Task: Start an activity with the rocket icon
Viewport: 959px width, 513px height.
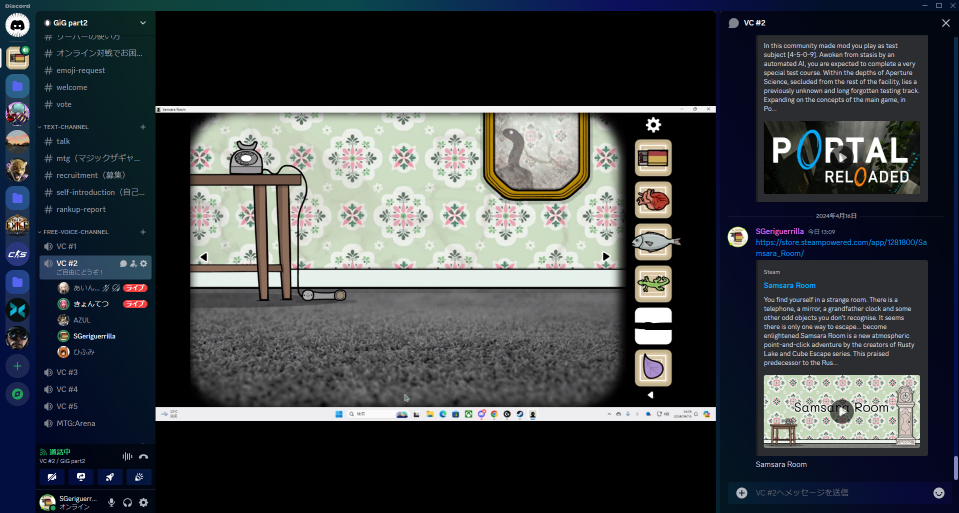Action: point(110,477)
